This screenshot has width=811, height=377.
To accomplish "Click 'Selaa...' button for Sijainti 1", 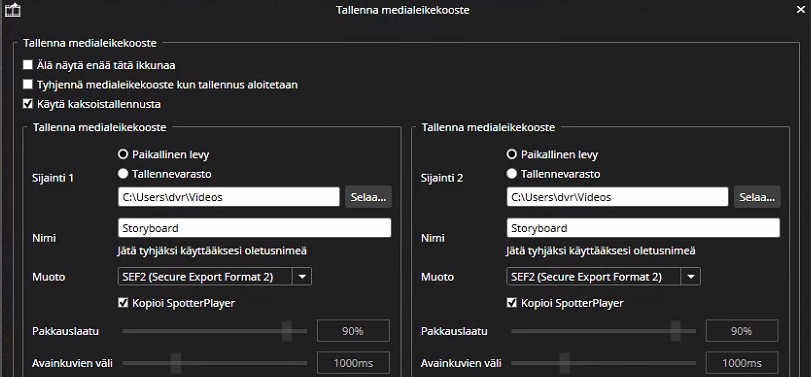I will click(368, 197).
